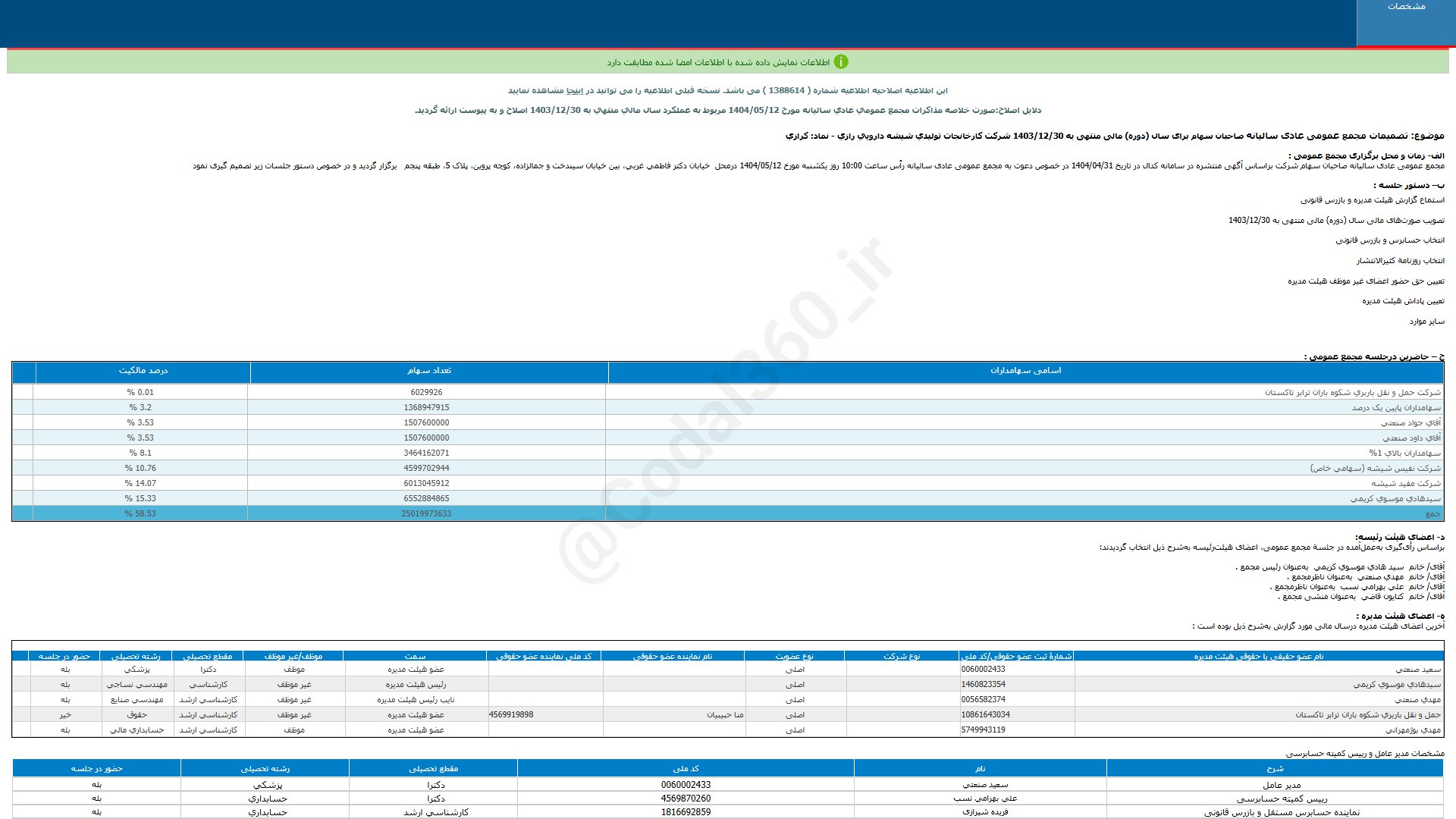Select agenda item انتخاب روزنامه کثیرالانتشار

click(x=1400, y=261)
